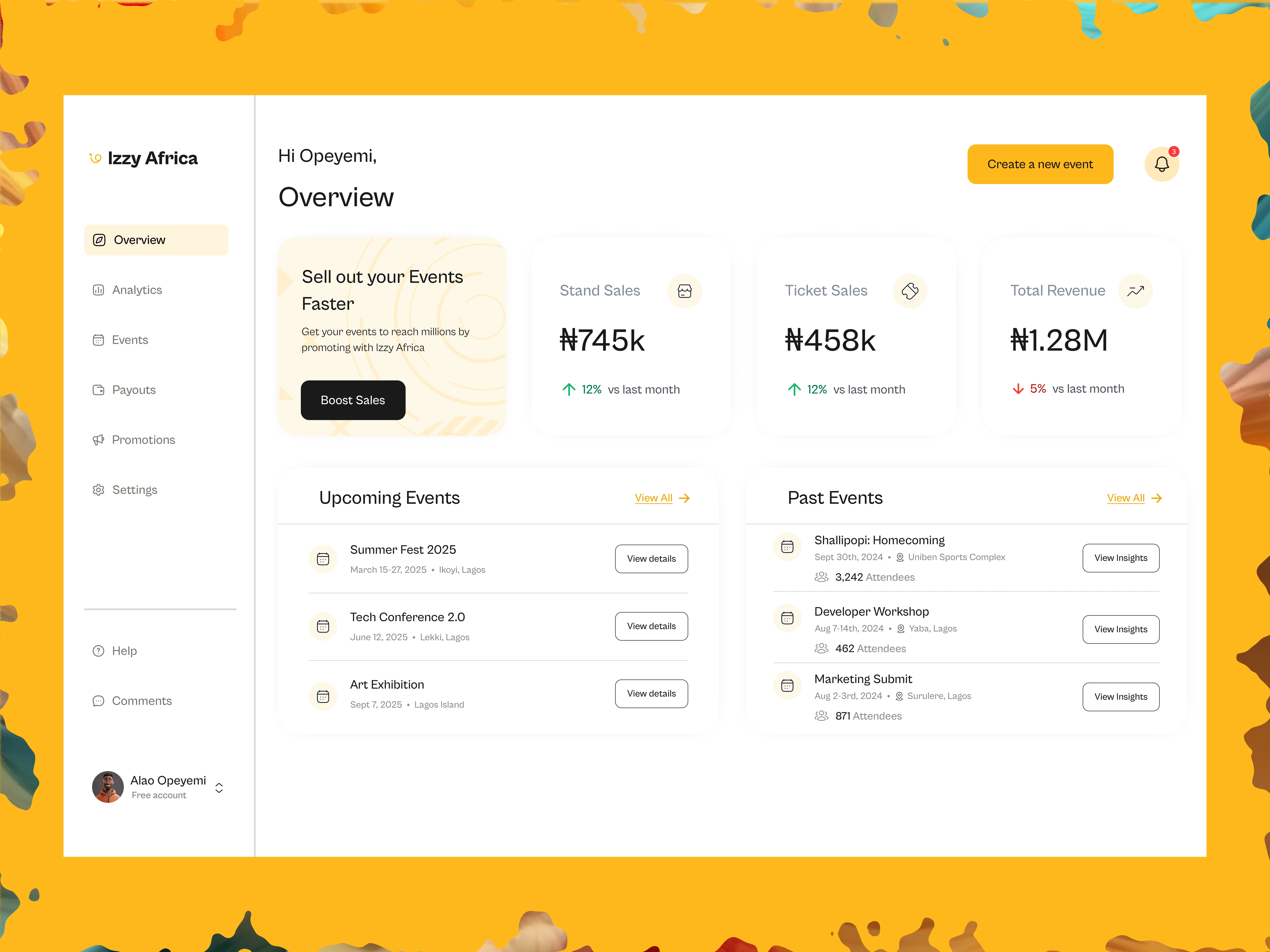Click the Total Revenue trend icon
This screenshot has height=952, width=1270.
click(1136, 291)
